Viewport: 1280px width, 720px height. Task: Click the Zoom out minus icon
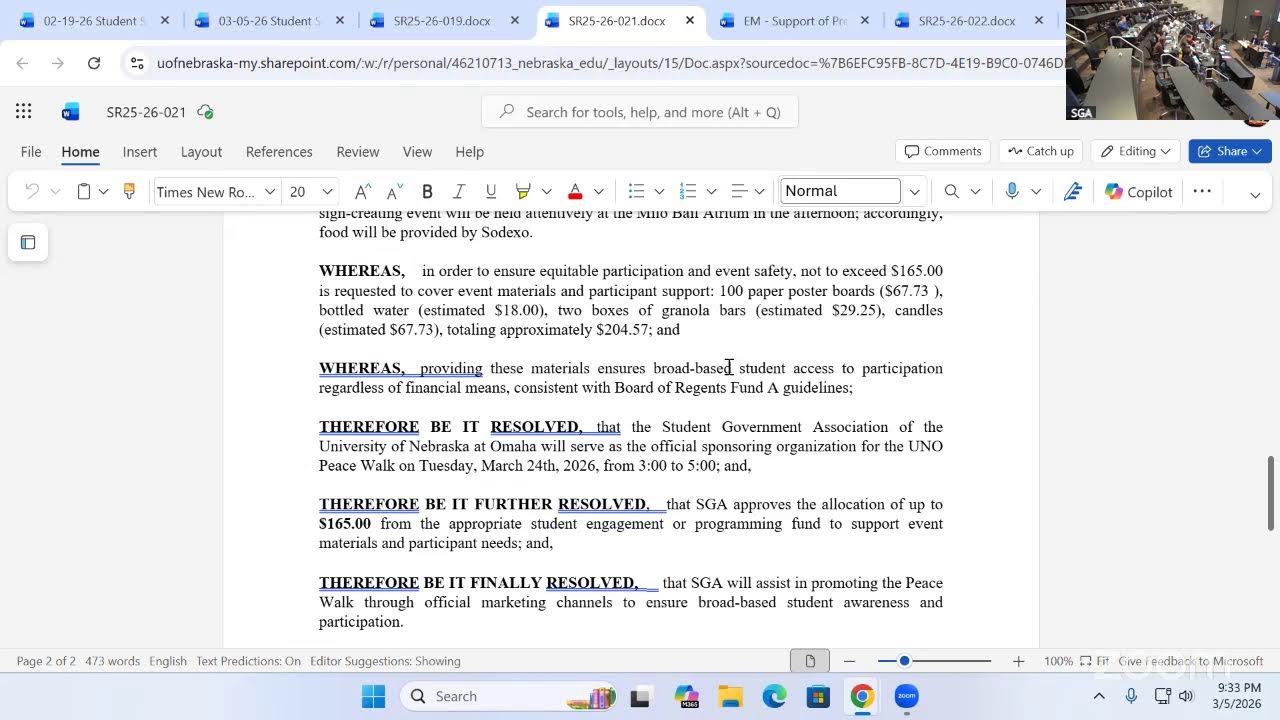[x=849, y=661]
